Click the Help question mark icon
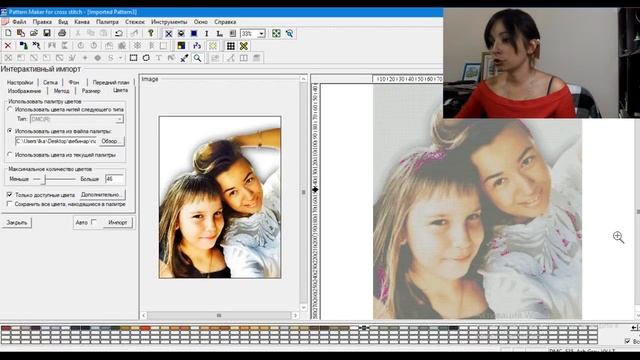 coord(151,33)
